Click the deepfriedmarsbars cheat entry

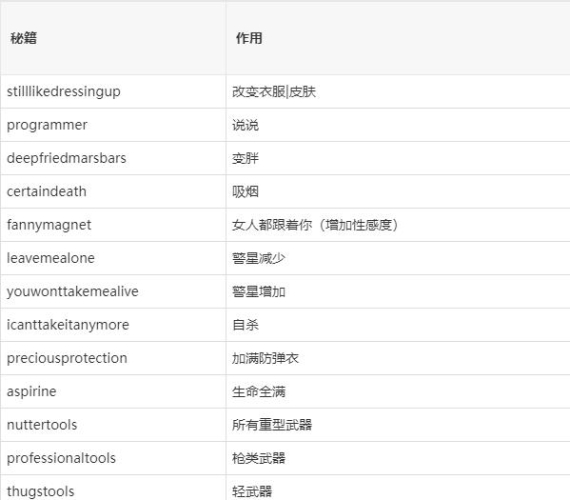[67, 158]
